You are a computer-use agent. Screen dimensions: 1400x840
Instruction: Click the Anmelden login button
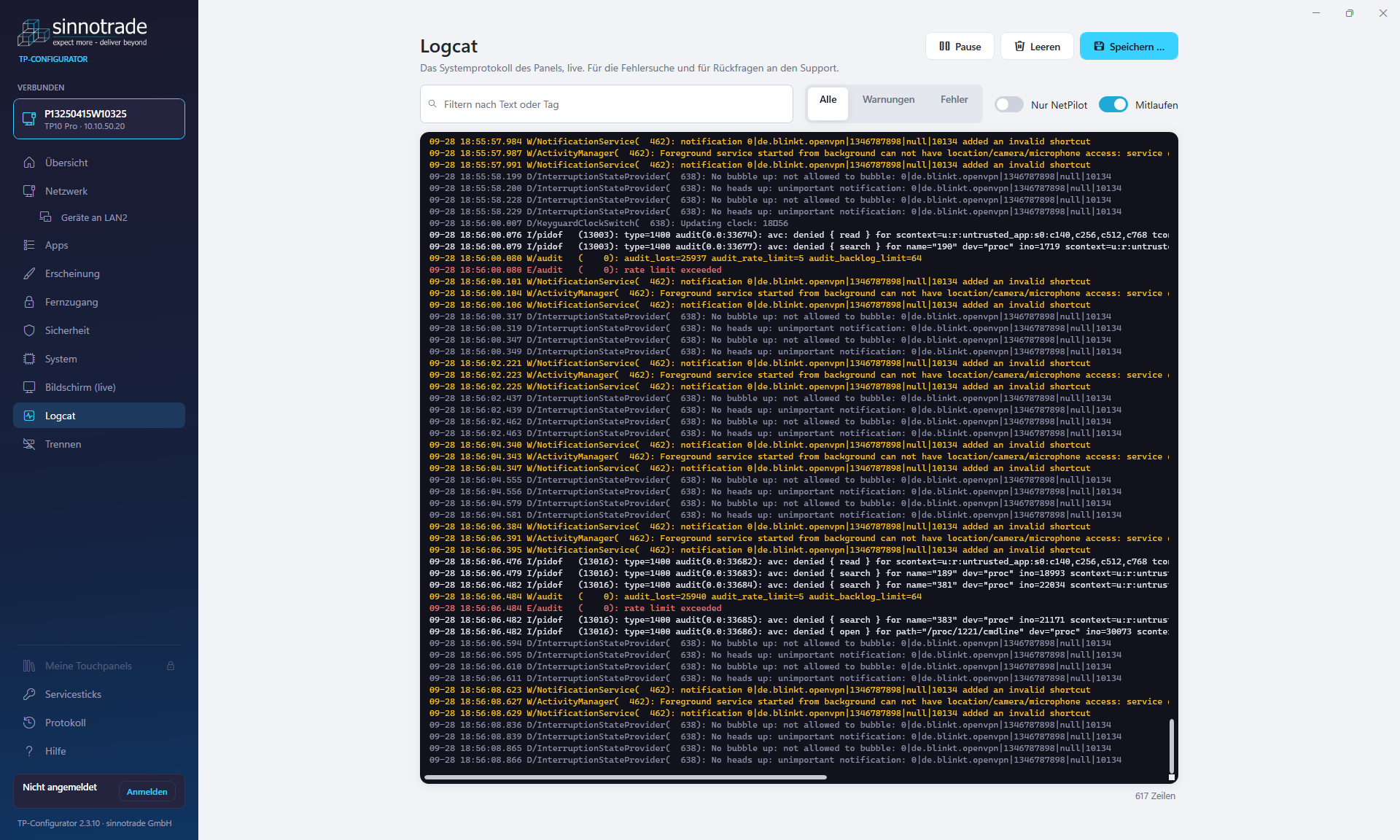pyautogui.click(x=147, y=792)
